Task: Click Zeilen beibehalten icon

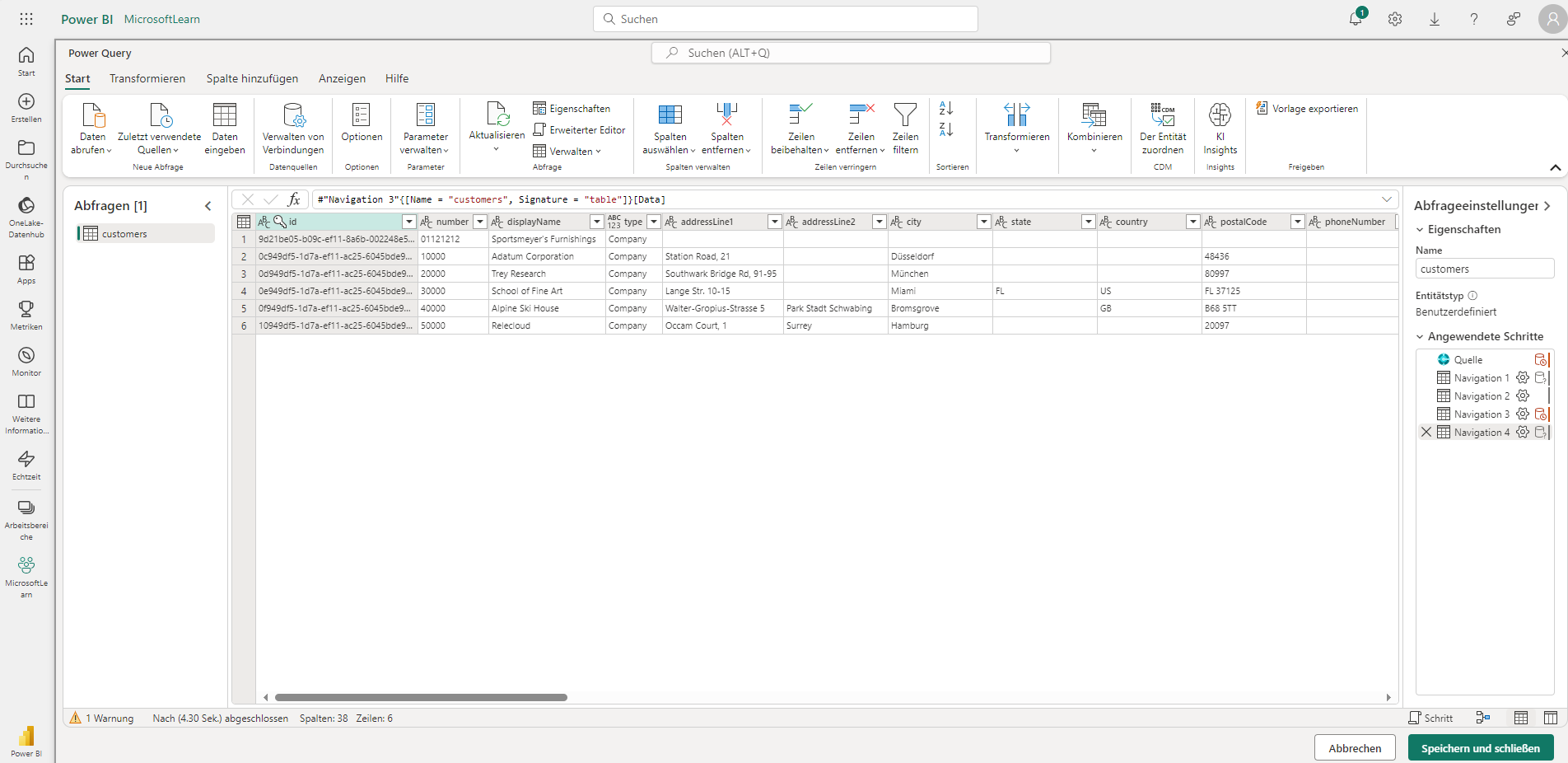Action: point(800,115)
